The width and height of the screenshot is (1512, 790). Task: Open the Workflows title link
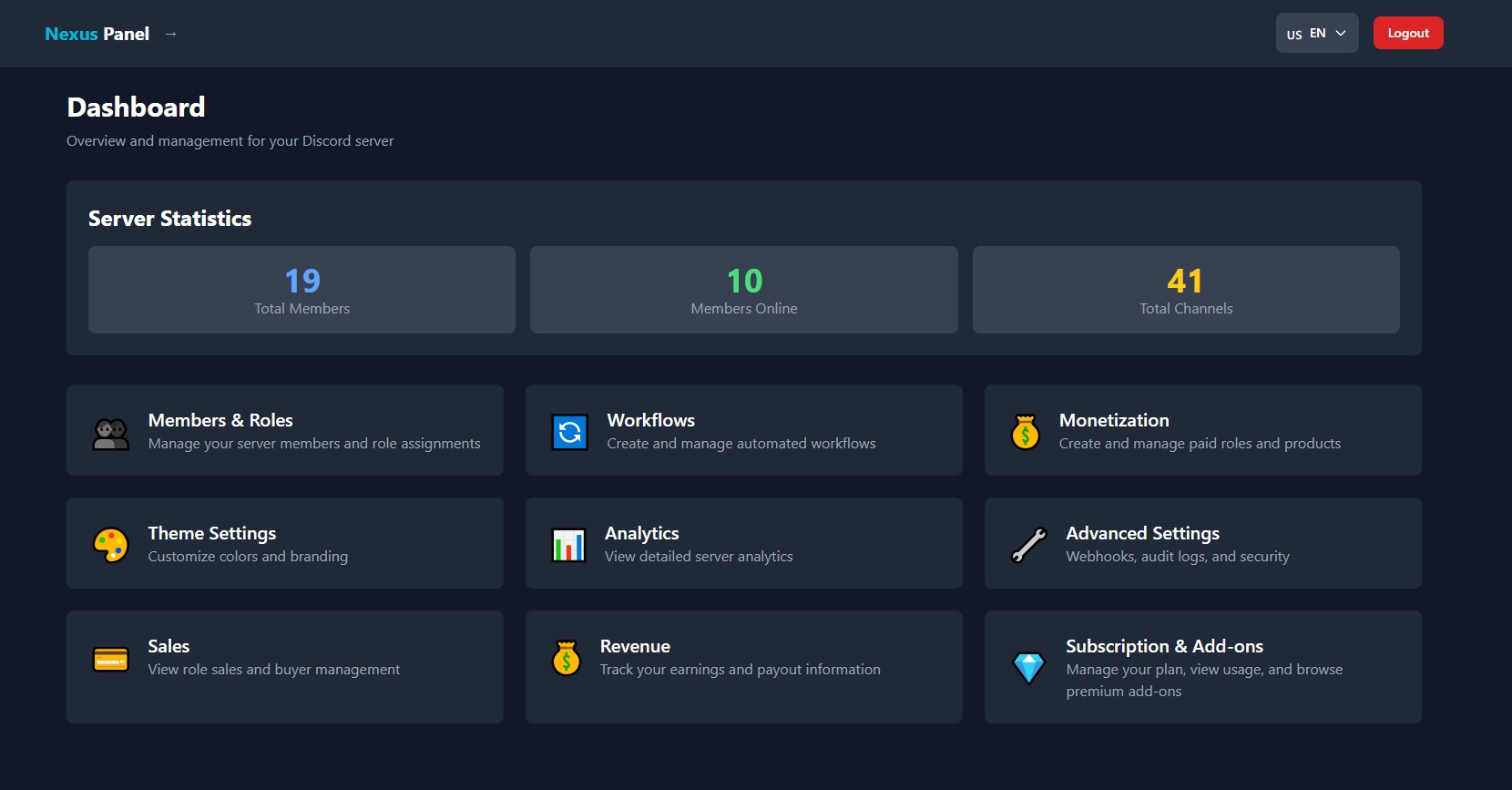coord(651,420)
